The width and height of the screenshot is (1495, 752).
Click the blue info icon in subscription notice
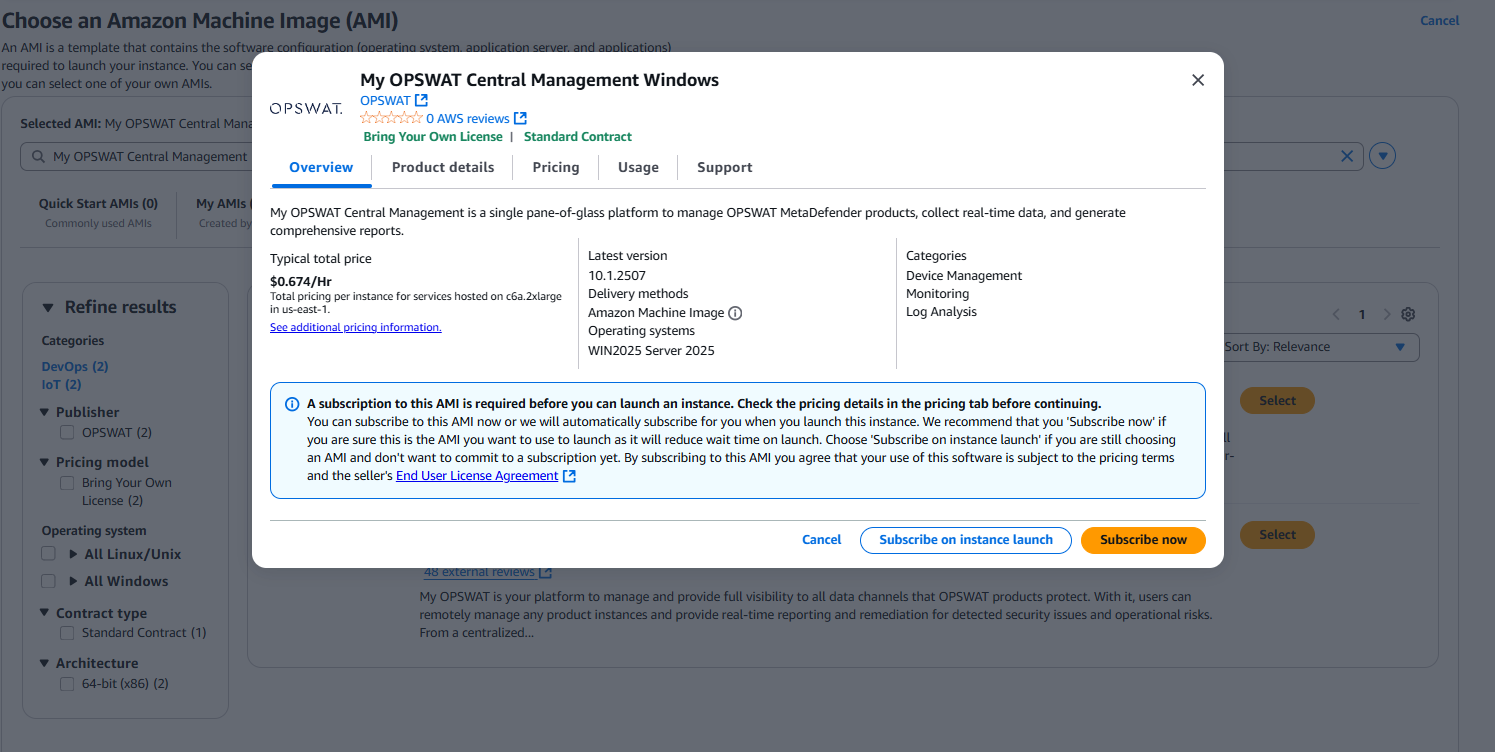point(292,404)
